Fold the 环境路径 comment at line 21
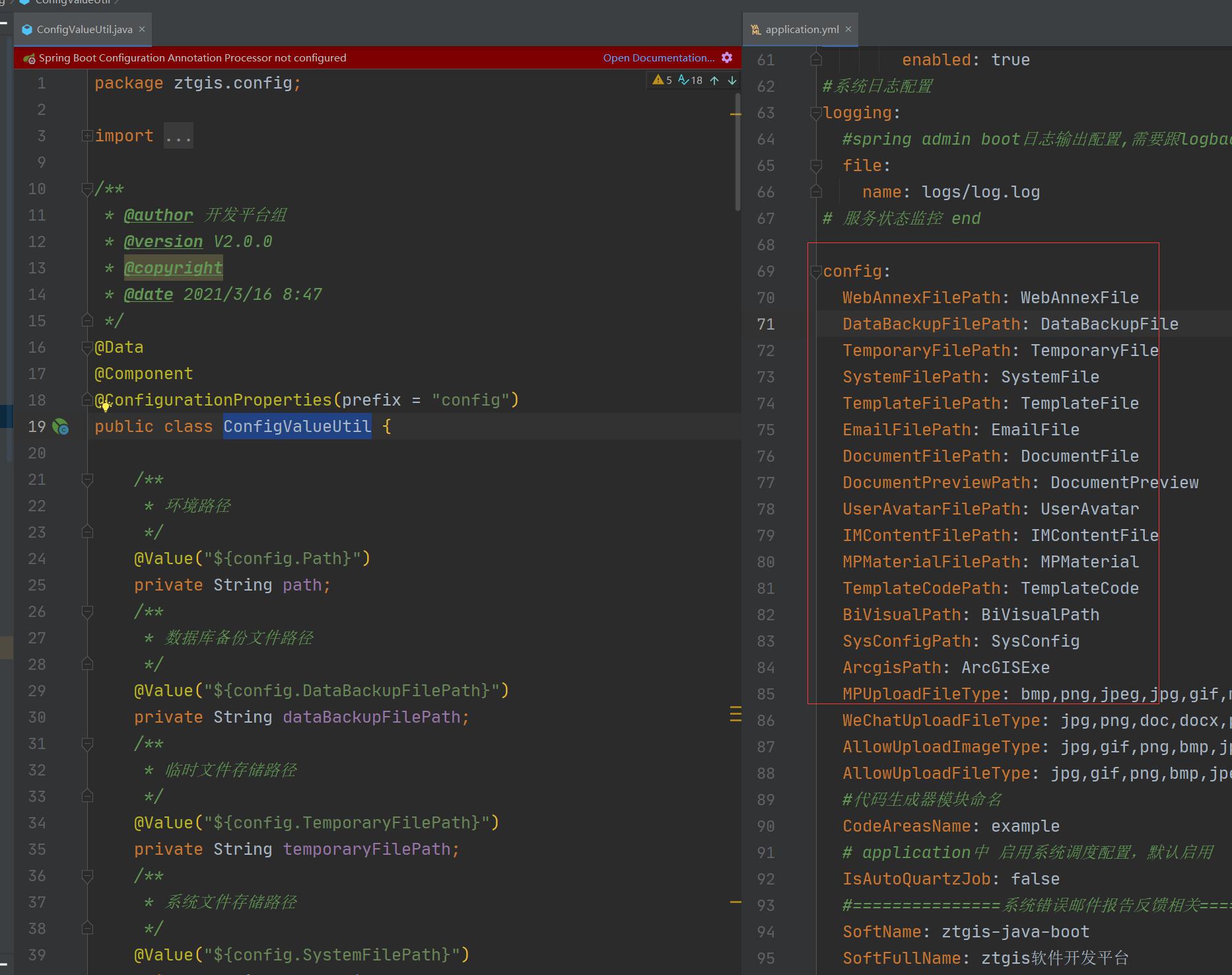The image size is (1232, 975). (x=86, y=480)
